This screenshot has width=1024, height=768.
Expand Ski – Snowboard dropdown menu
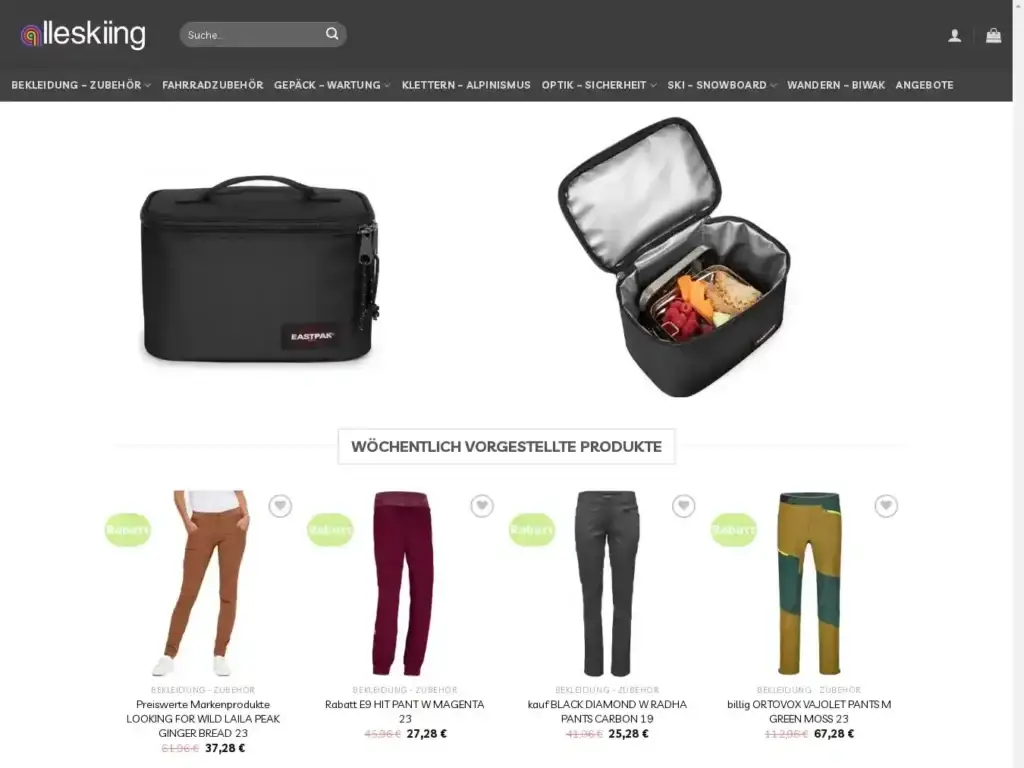(x=722, y=85)
